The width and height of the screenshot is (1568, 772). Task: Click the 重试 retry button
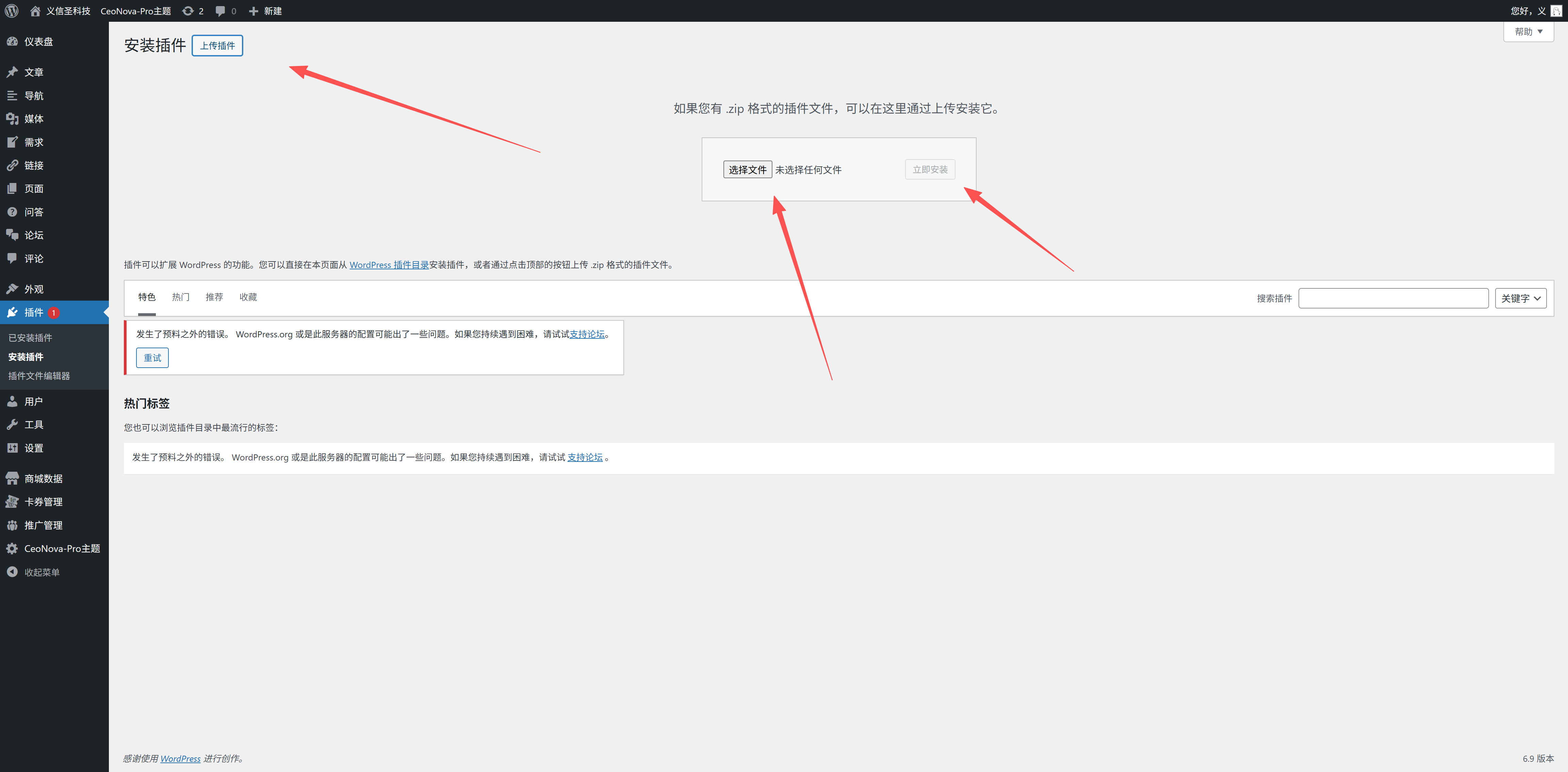pos(152,358)
